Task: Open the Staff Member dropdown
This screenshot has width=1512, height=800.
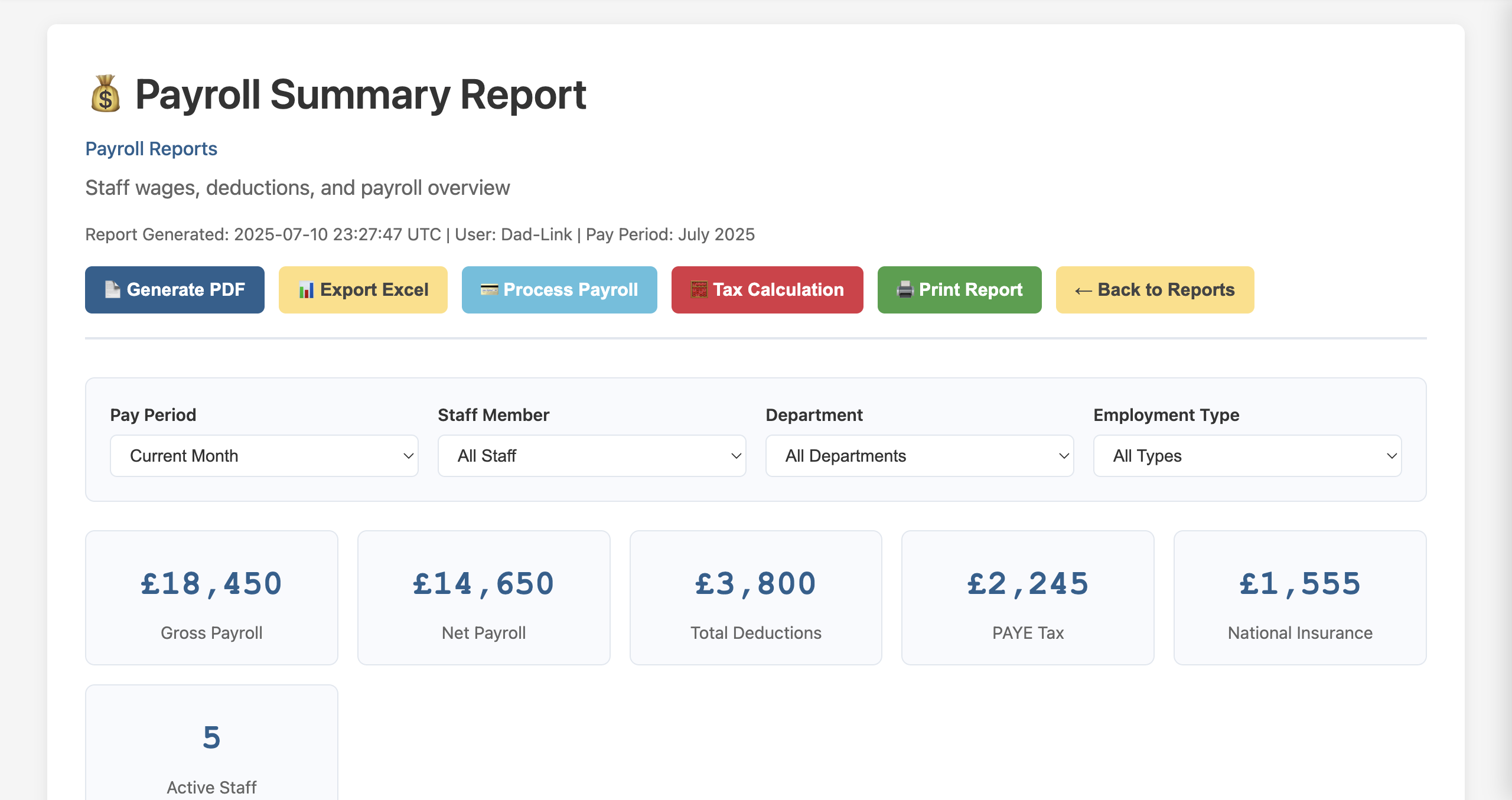Action: point(592,455)
